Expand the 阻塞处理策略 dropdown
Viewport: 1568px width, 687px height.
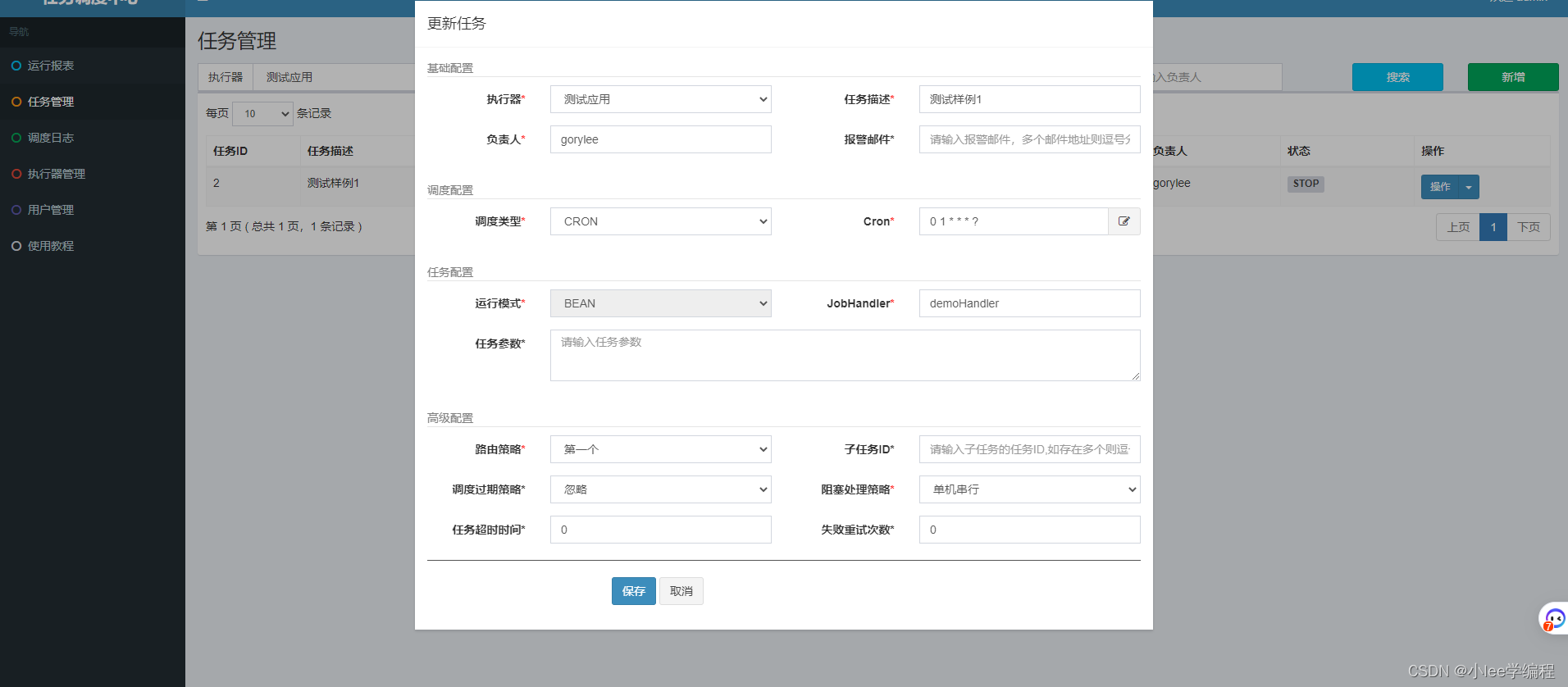pyautogui.click(x=1030, y=489)
